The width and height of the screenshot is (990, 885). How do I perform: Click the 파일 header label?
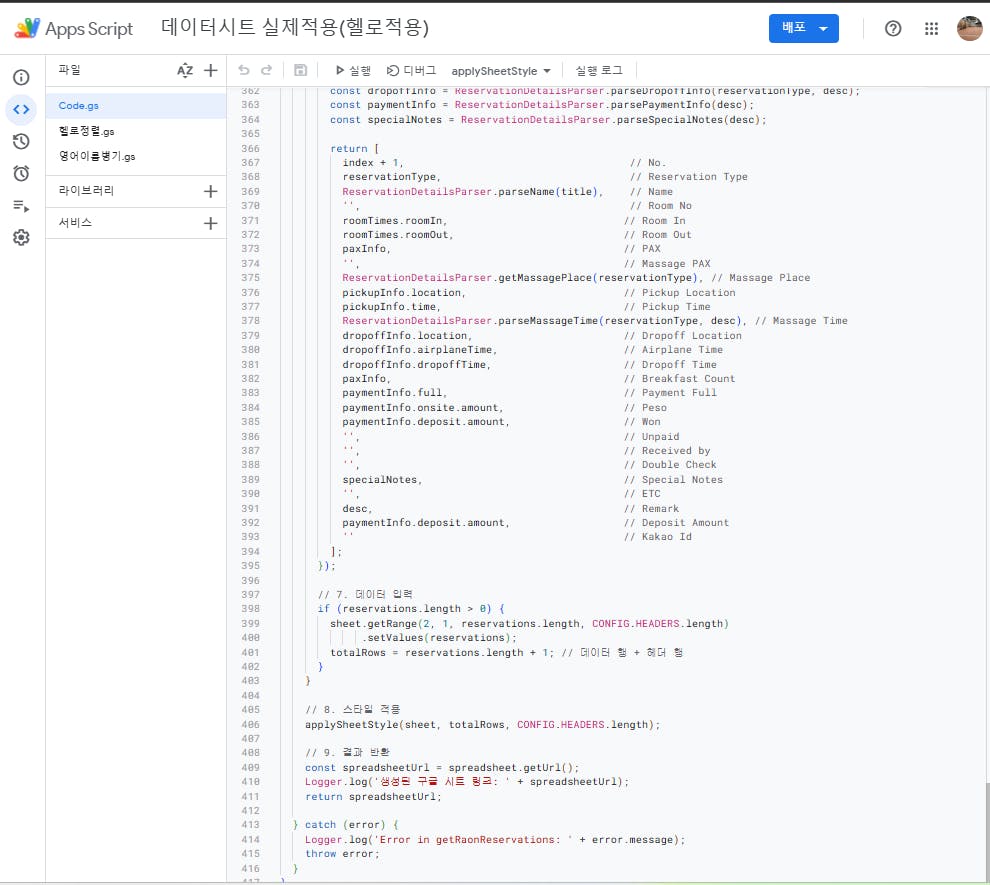69,69
